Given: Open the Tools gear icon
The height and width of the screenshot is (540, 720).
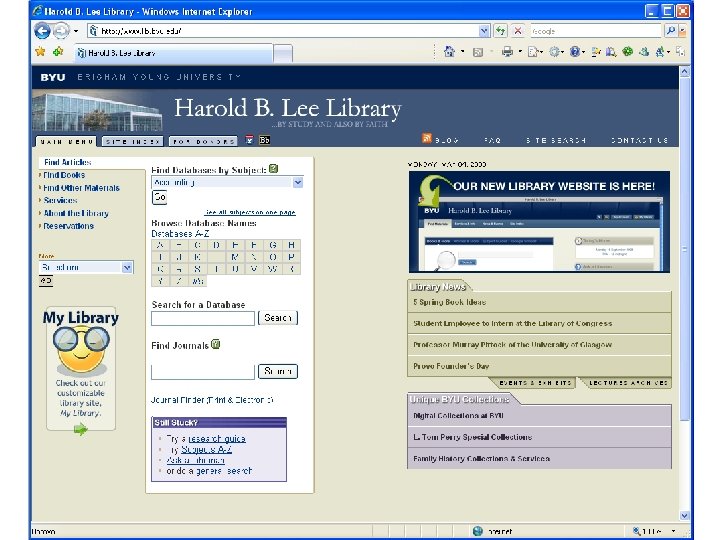Looking at the screenshot, I should tap(554, 52).
